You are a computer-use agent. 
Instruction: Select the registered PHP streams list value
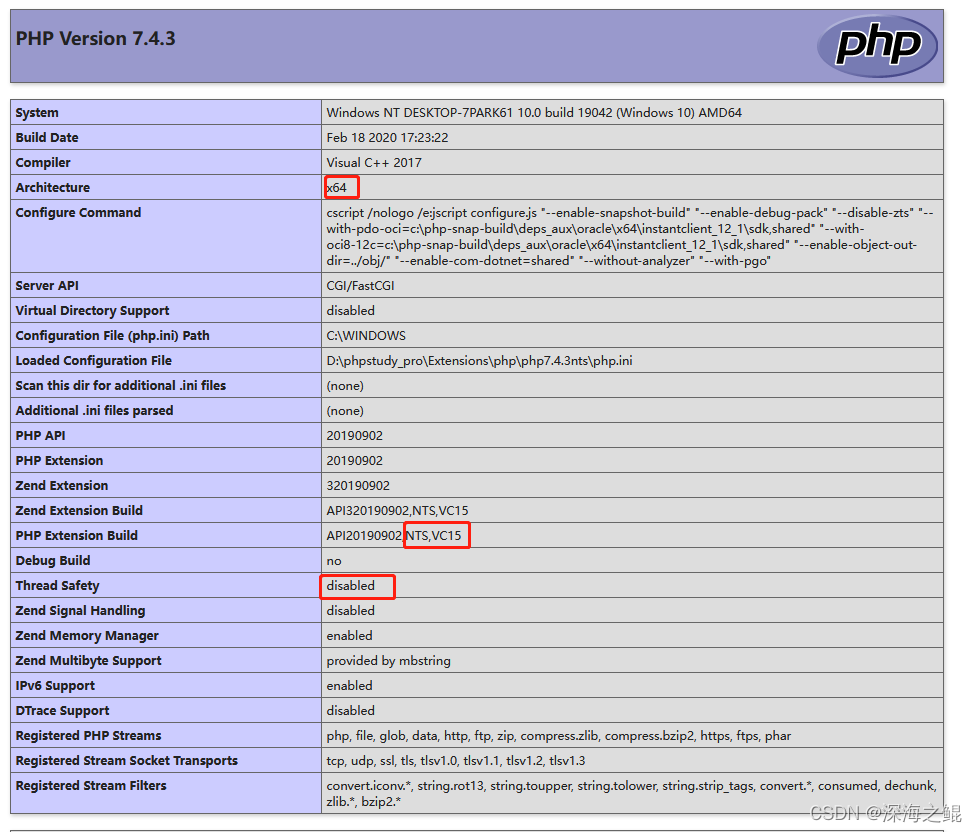tap(558, 735)
